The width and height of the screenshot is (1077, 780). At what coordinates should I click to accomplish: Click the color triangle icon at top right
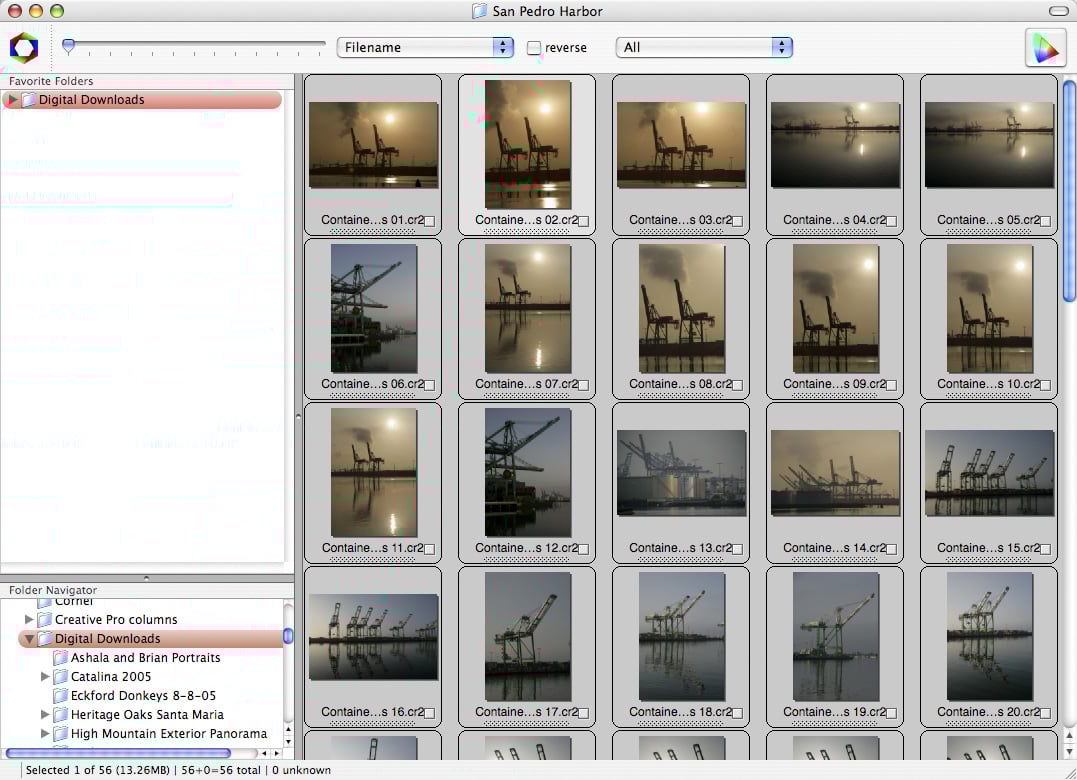(x=1045, y=48)
